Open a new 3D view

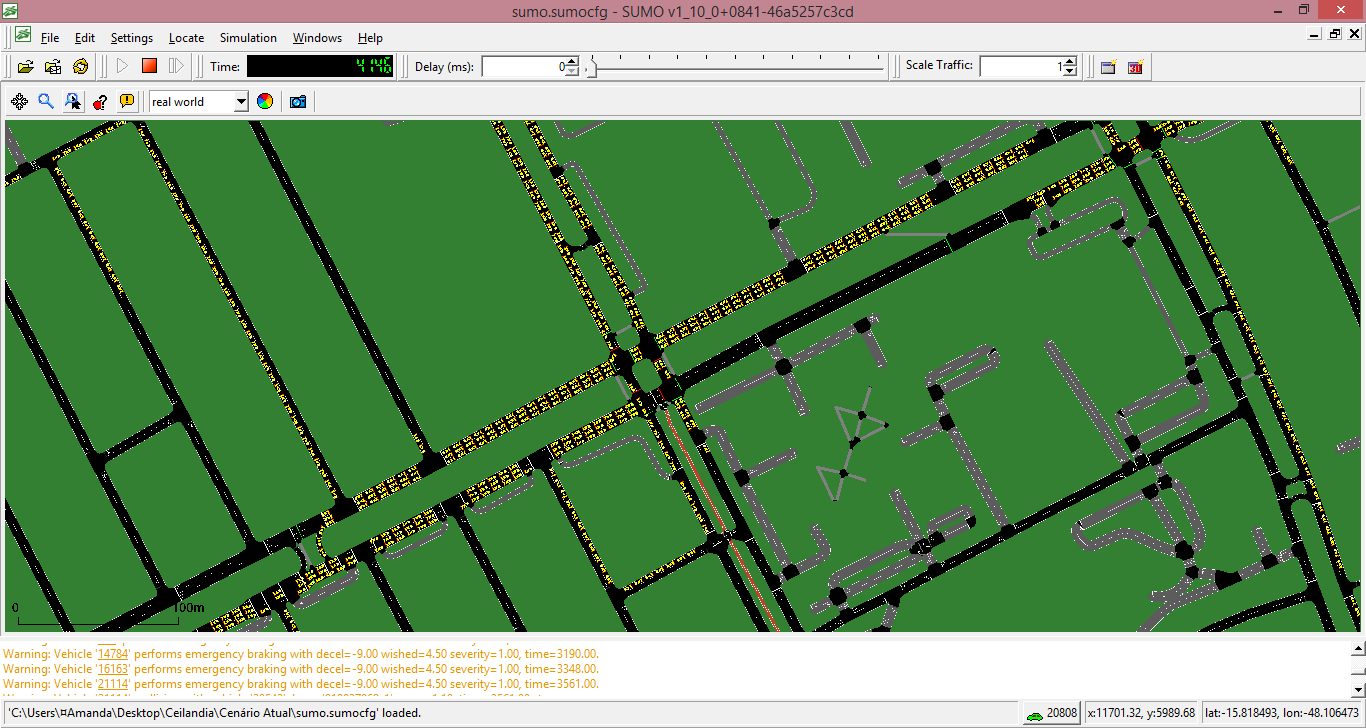tap(1135, 67)
